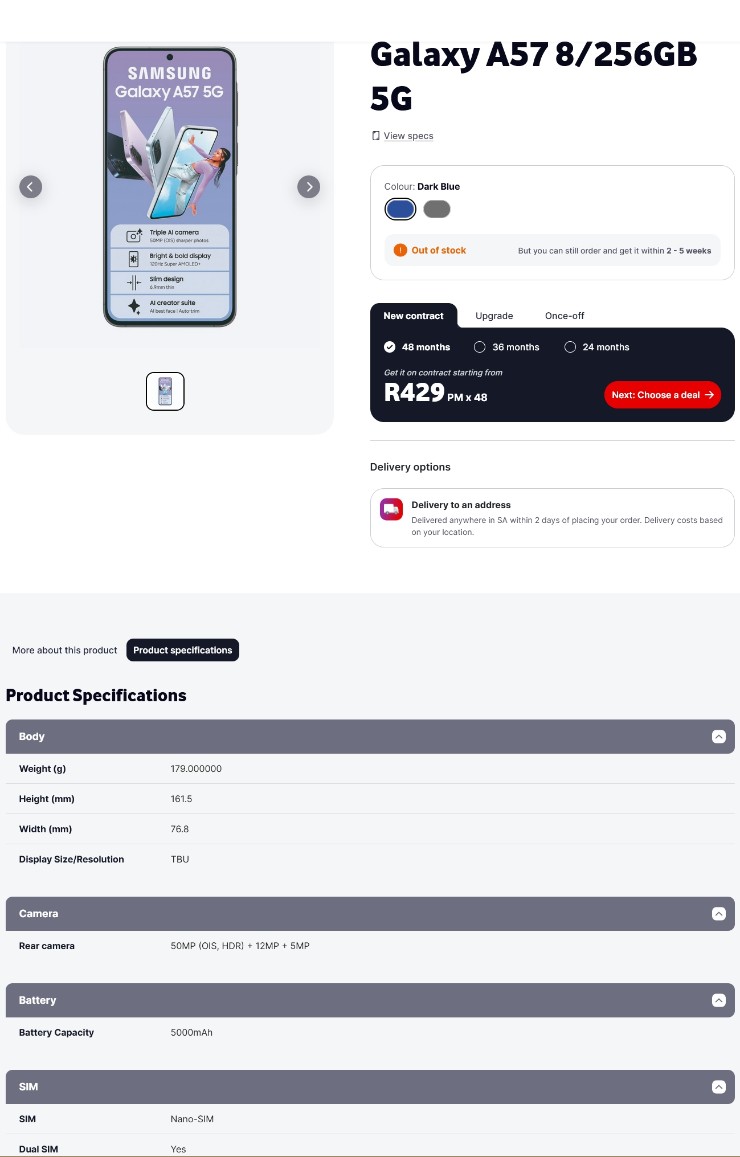Collapse the Body specifications section
Screen dimensions: 740x1157
pos(719,736)
